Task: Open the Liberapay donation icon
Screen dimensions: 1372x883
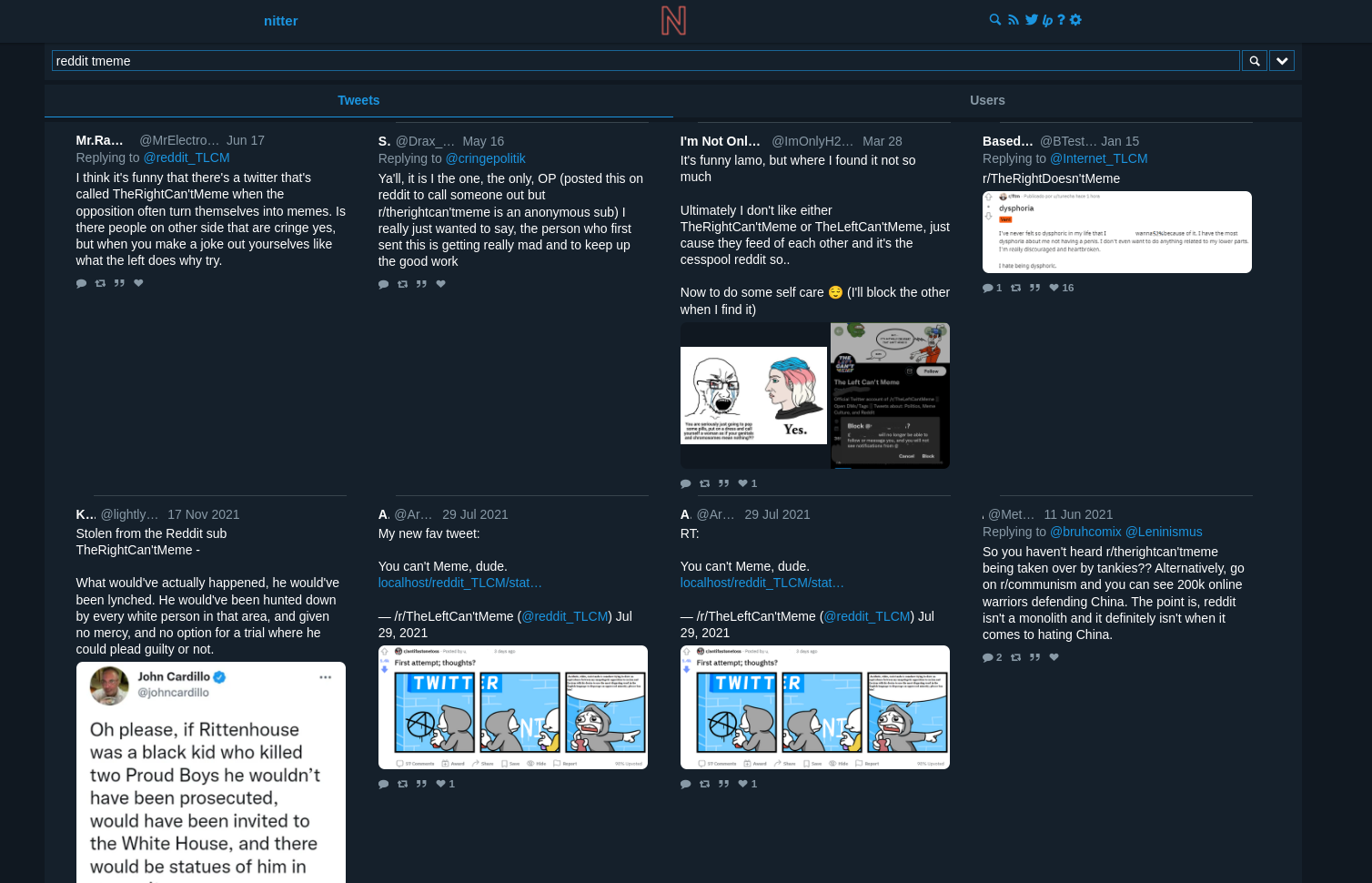Action: tap(1046, 19)
